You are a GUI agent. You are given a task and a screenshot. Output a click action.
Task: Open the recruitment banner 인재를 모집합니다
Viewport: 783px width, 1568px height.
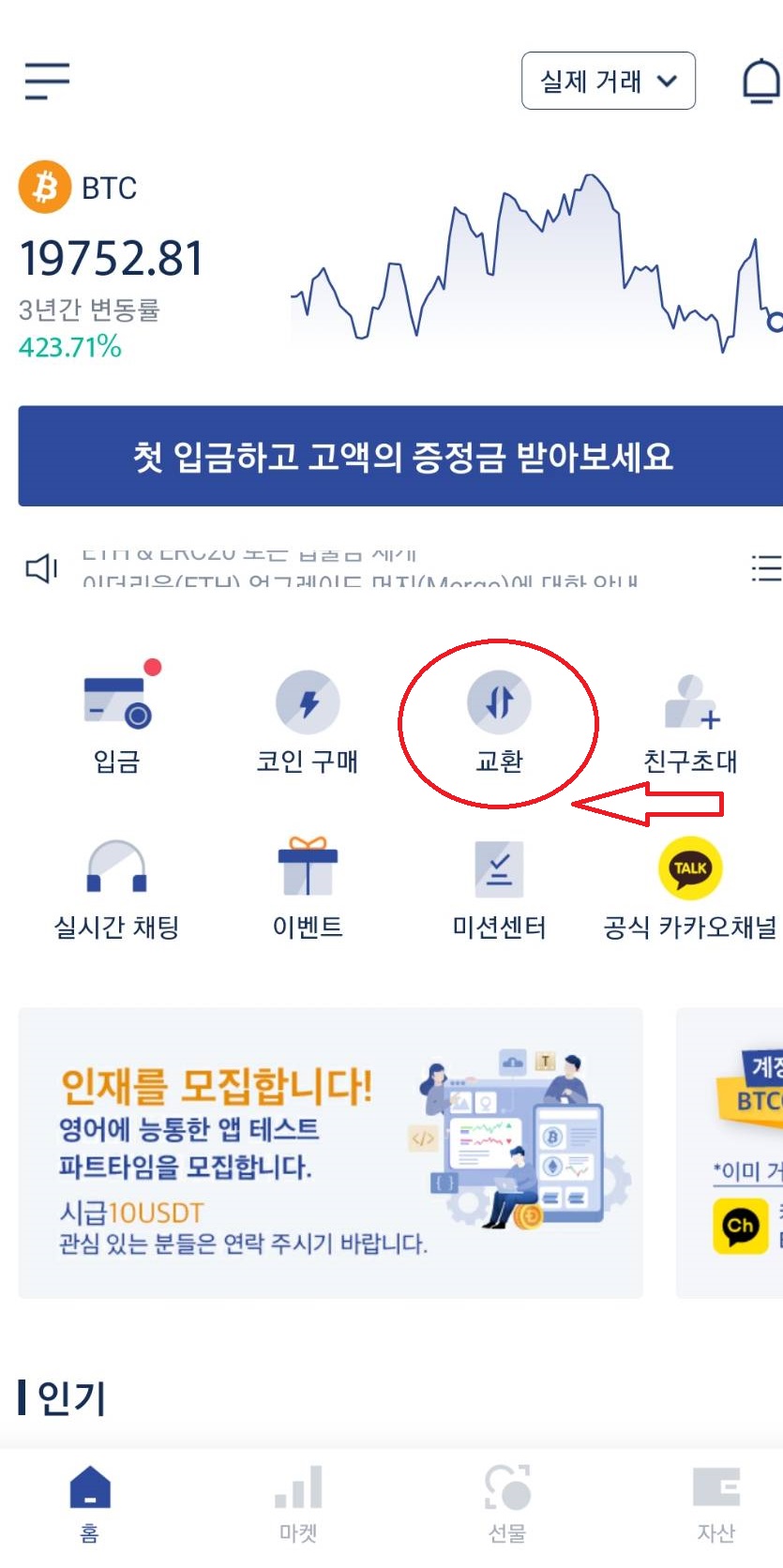pyautogui.click(x=331, y=1153)
